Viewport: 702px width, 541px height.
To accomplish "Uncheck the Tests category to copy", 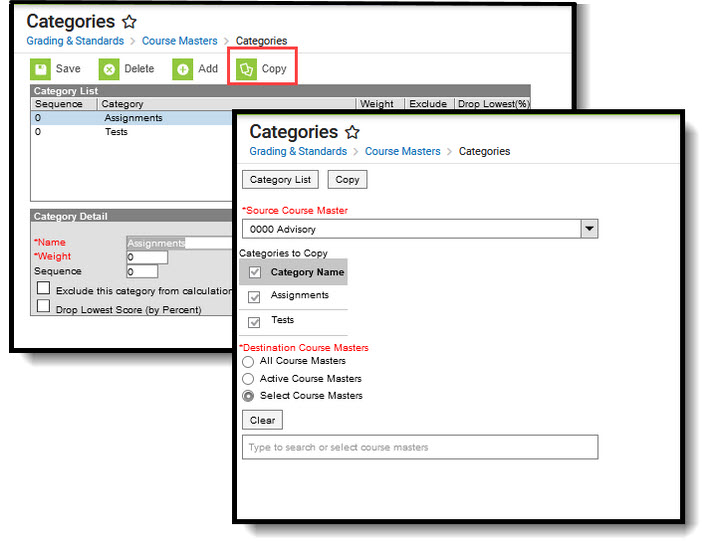I will coord(254,322).
